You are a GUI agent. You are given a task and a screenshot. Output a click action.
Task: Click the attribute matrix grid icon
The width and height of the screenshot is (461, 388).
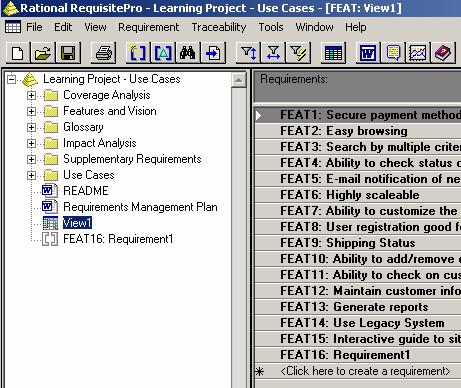click(333, 53)
